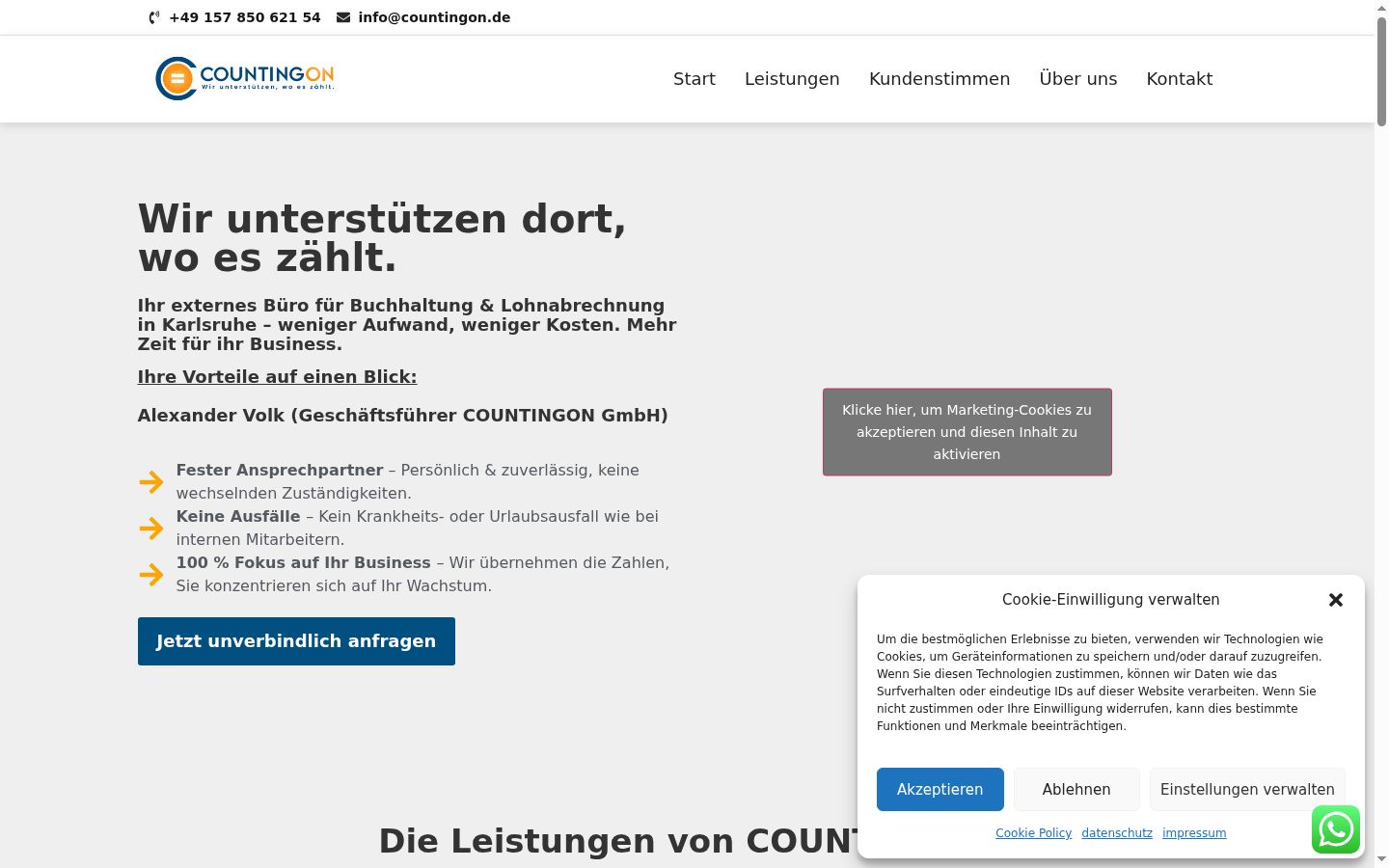
Task: Click the text Alexander Volk (Geschäftsführer COUNTINGON GmbH)
Action: (x=402, y=416)
